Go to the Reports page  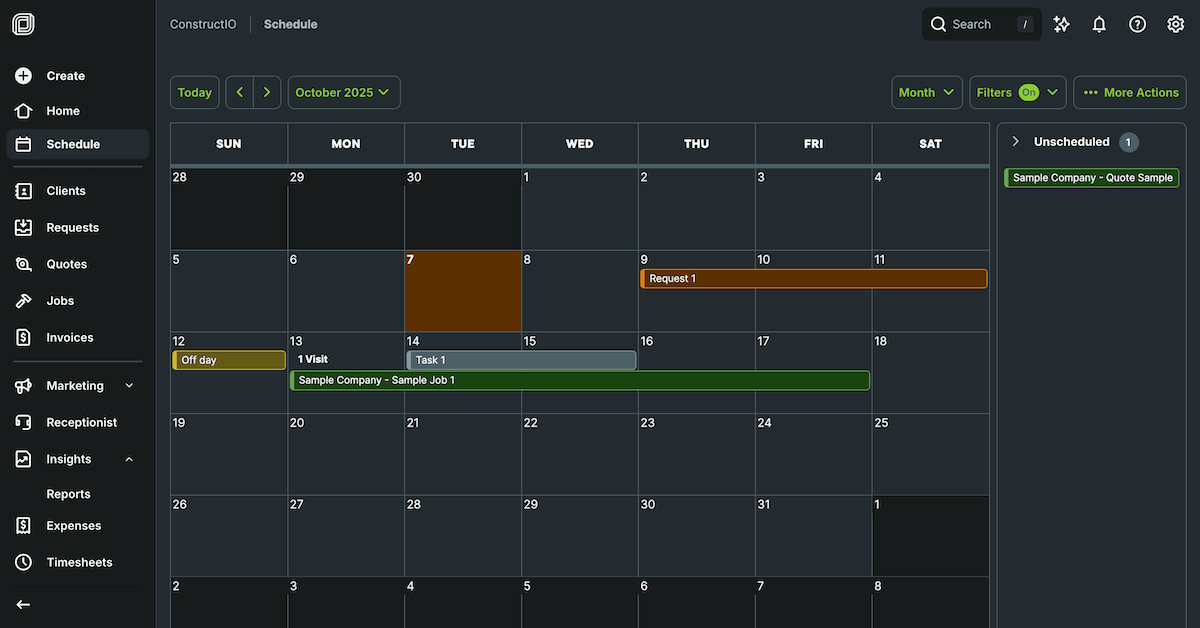68,493
